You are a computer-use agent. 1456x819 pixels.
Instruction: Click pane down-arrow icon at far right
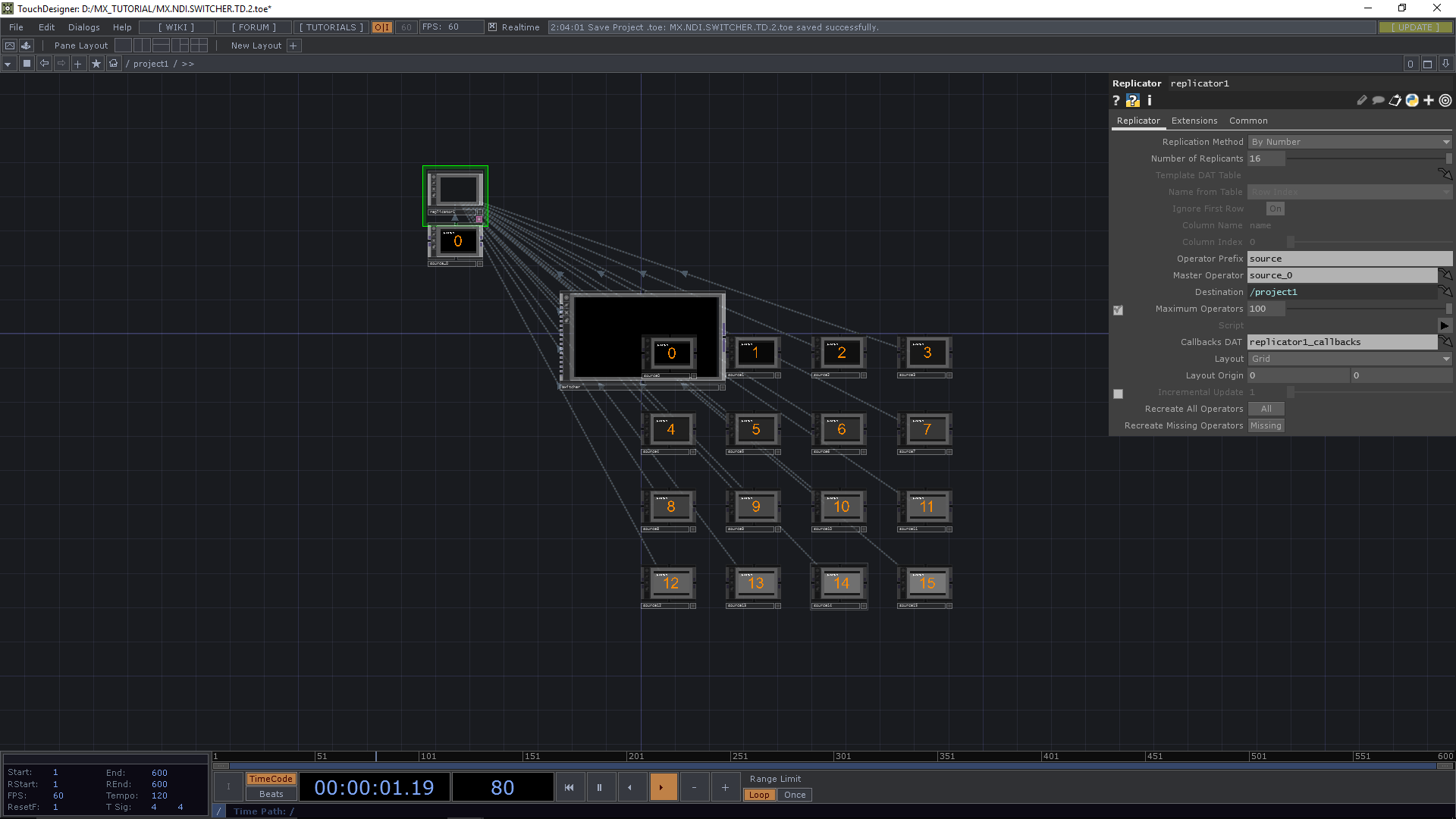pyautogui.click(x=1445, y=64)
